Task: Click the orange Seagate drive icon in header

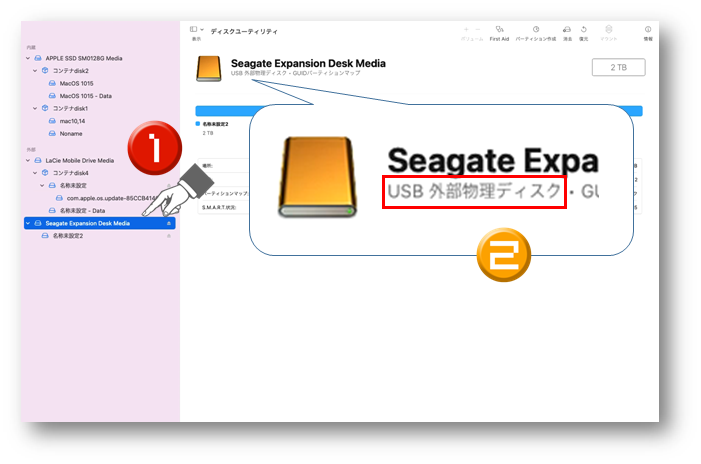Action: 209,68
